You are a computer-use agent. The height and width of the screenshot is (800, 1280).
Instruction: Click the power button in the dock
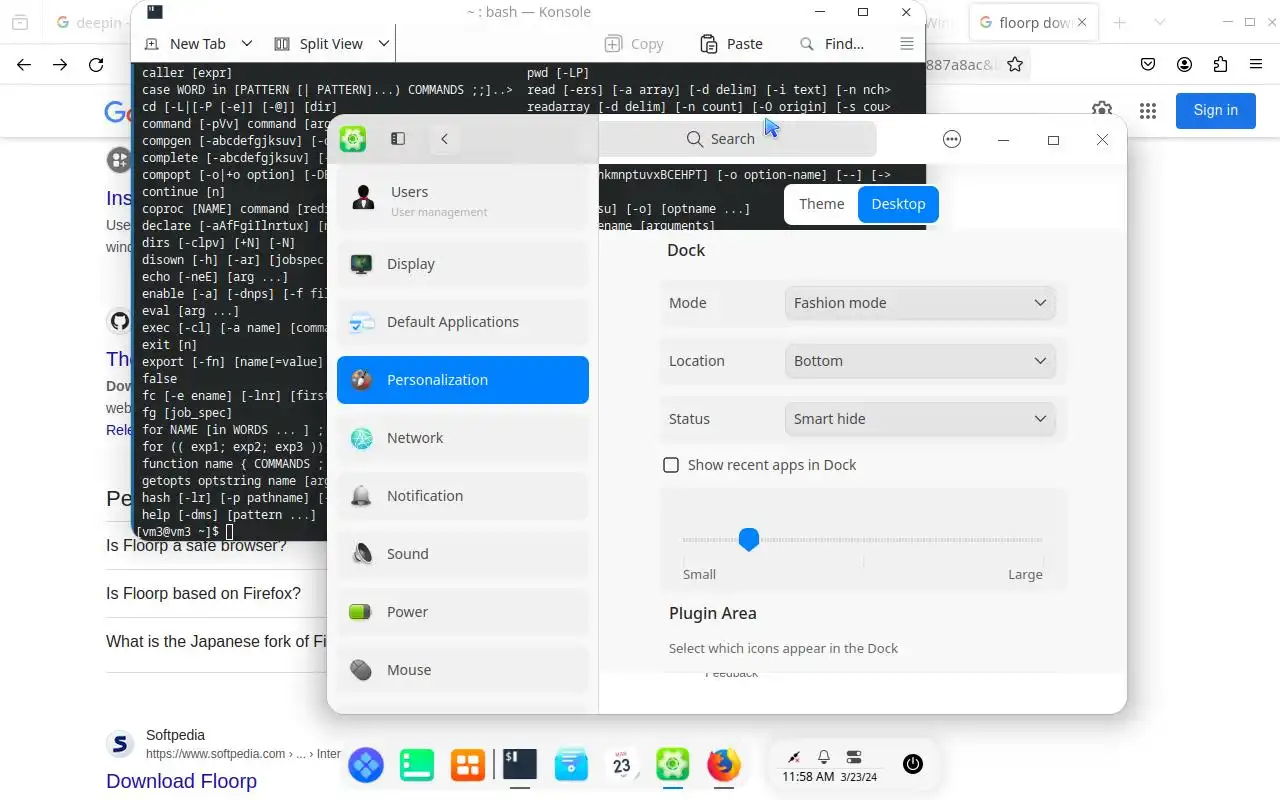(912, 765)
